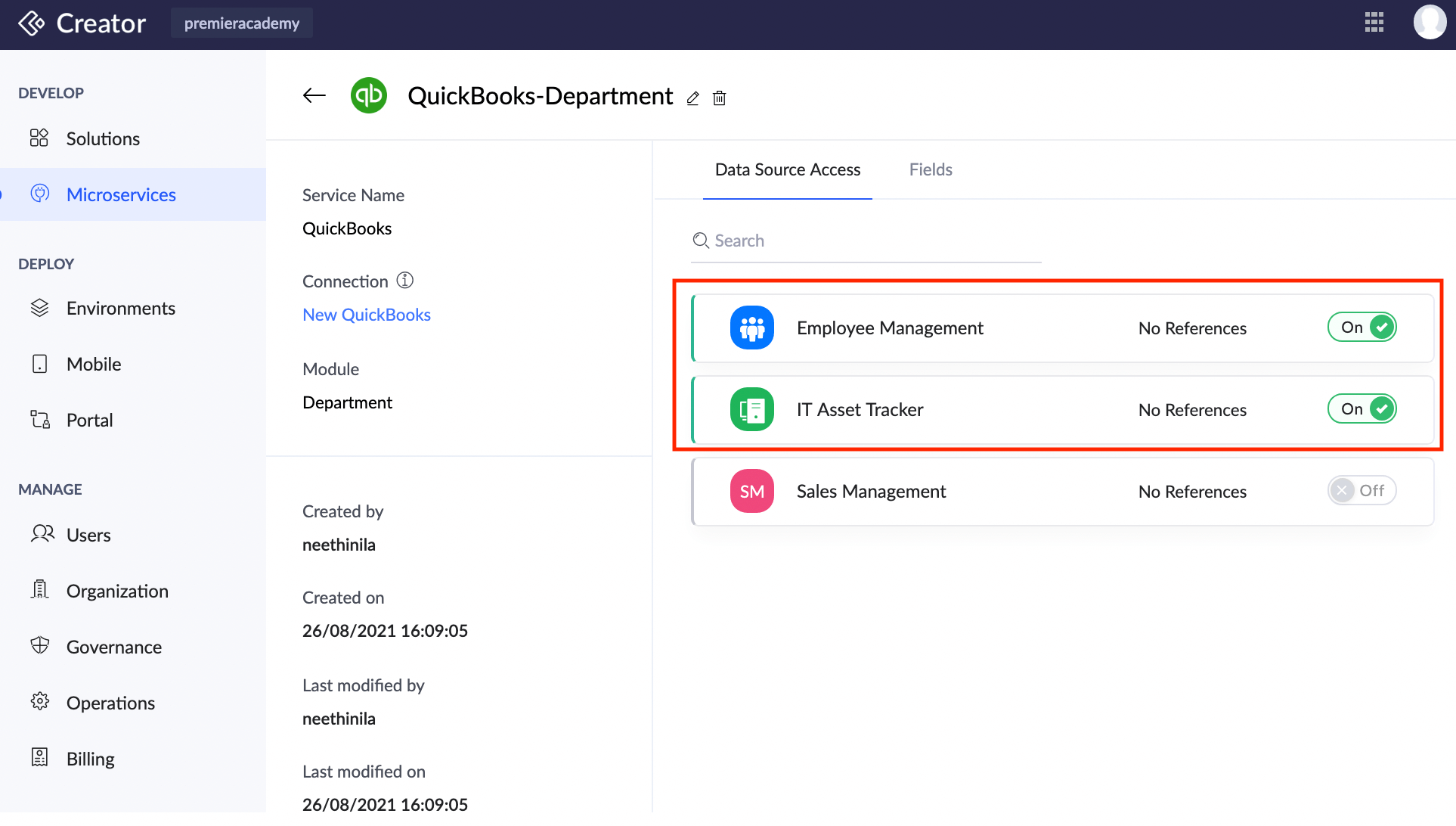Viewport: 1456px width, 826px height.
Task: Click No References for Sales Management
Action: point(1192,491)
